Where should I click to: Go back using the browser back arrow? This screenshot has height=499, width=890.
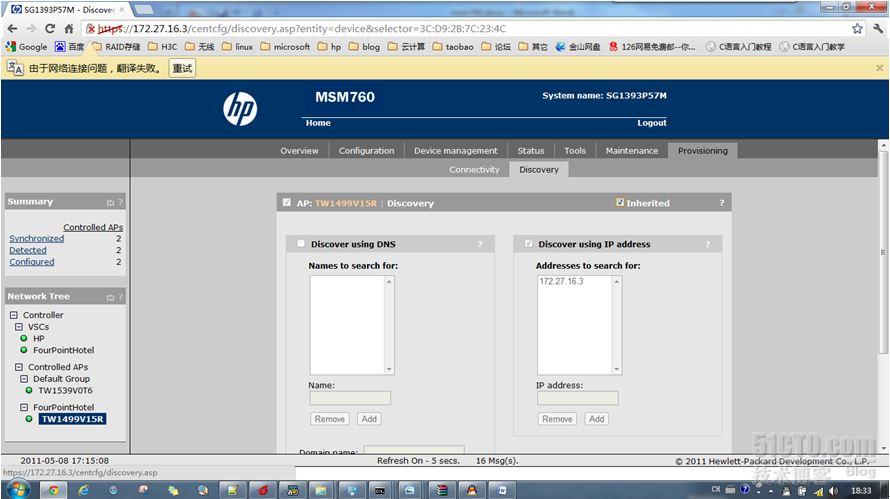point(12,28)
